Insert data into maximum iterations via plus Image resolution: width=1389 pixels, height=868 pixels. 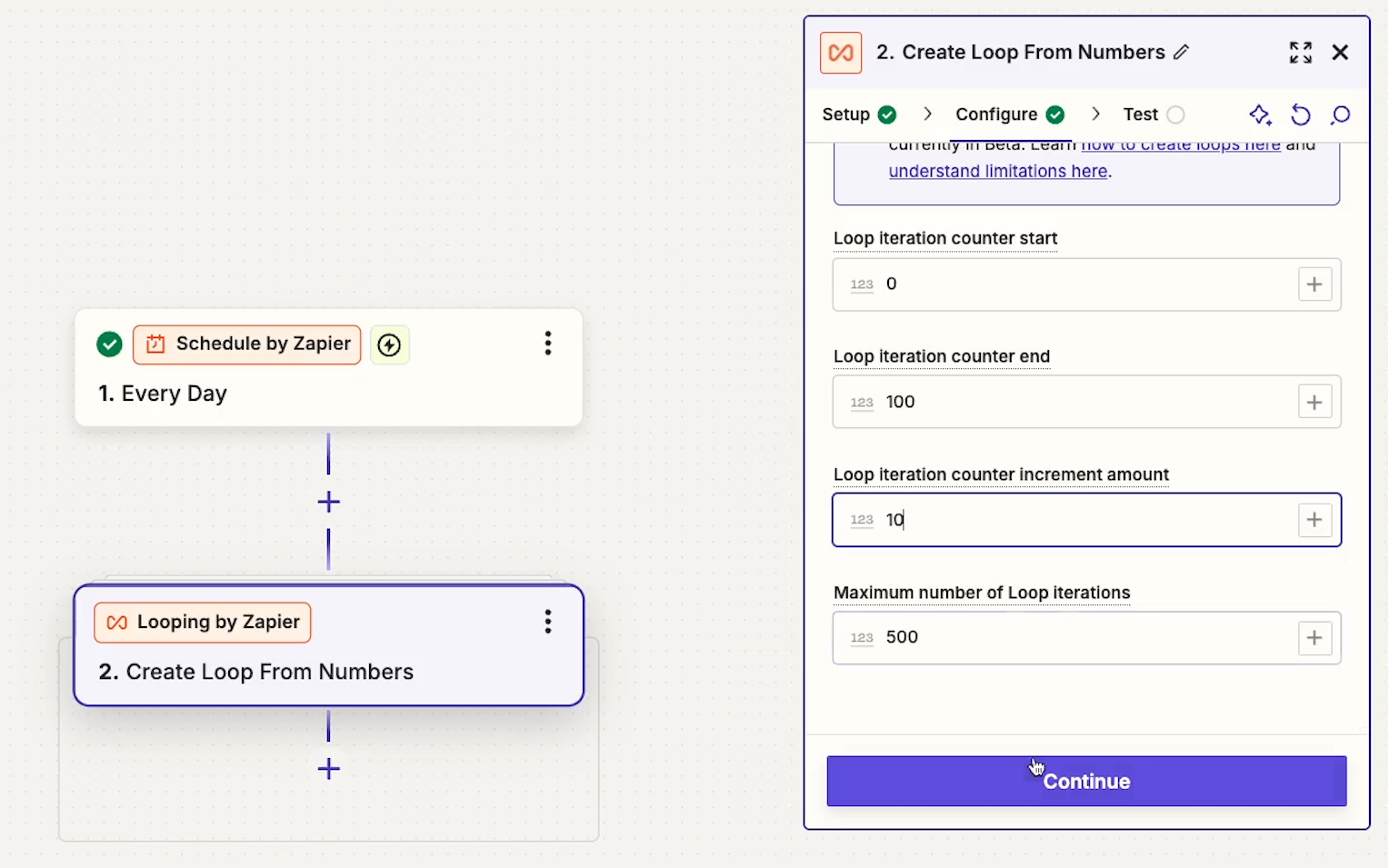(1314, 638)
